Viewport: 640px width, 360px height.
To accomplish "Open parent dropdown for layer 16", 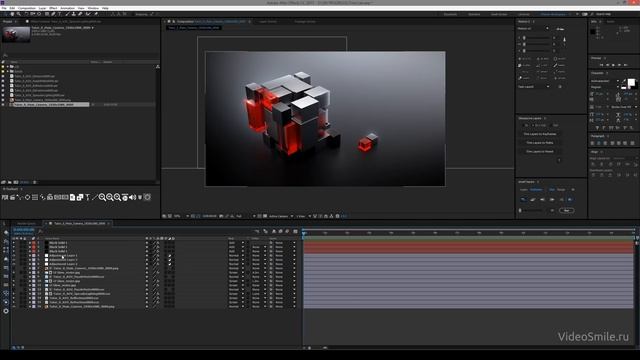I will [x=284, y=307].
